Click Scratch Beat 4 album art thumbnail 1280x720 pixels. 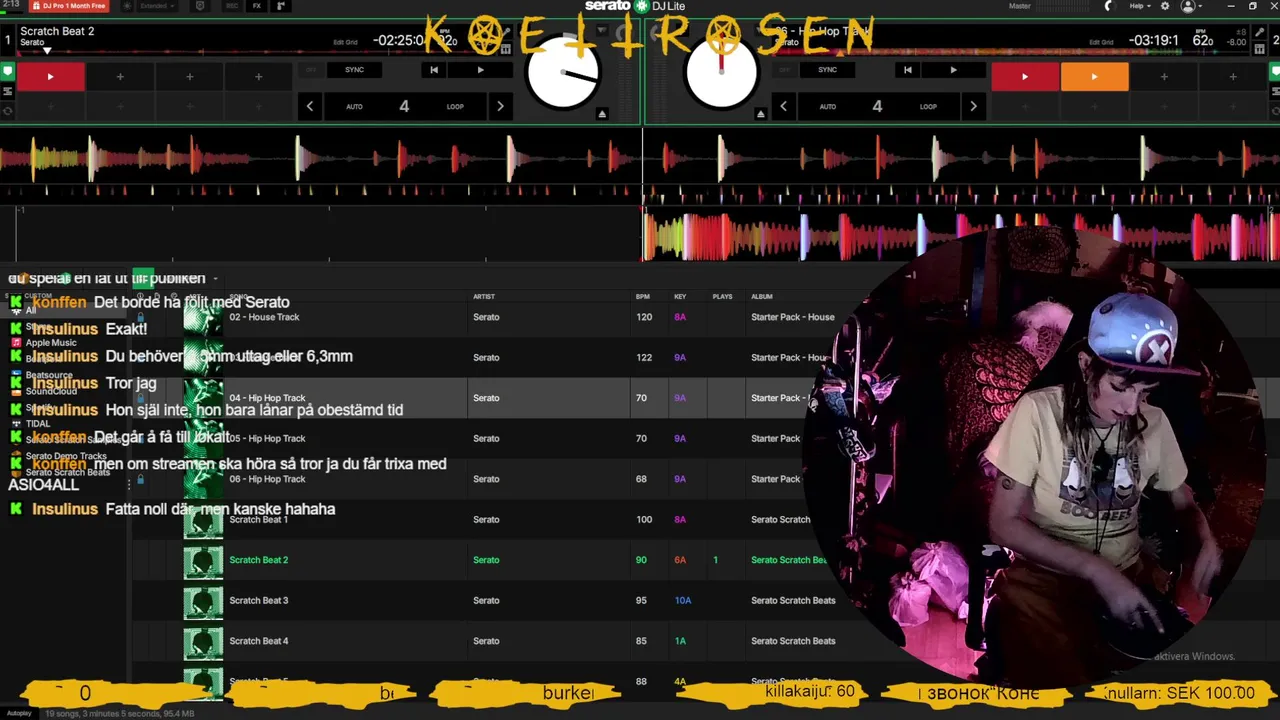tap(203, 642)
